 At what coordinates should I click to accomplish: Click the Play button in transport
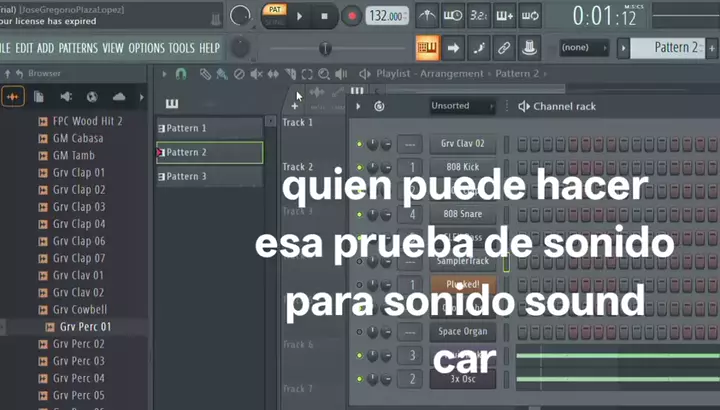[x=300, y=16]
